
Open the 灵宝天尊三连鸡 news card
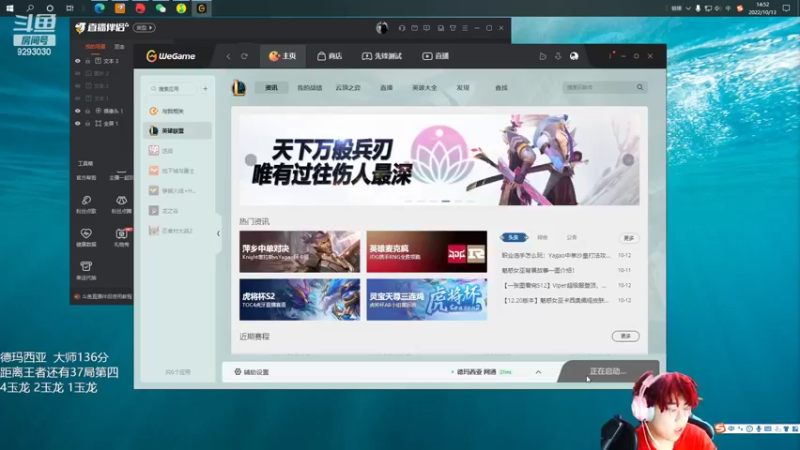coord(427,299)
